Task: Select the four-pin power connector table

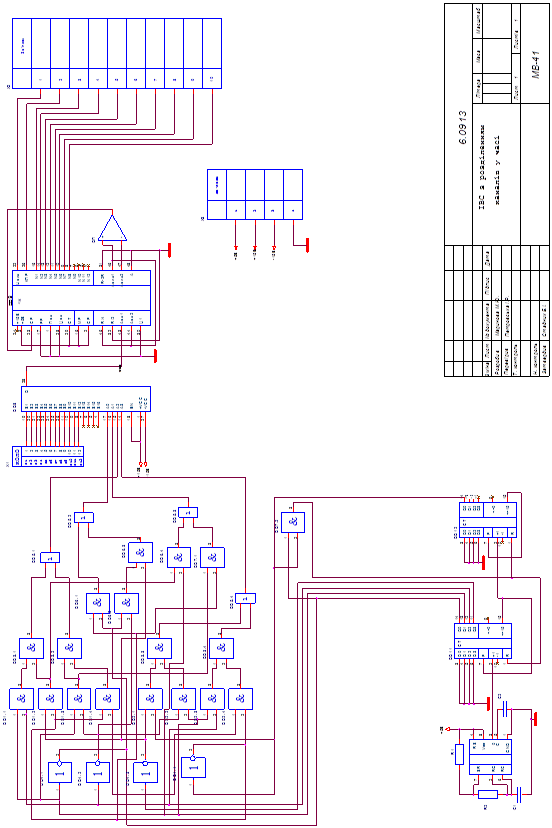Action: (x=255, y=194)
